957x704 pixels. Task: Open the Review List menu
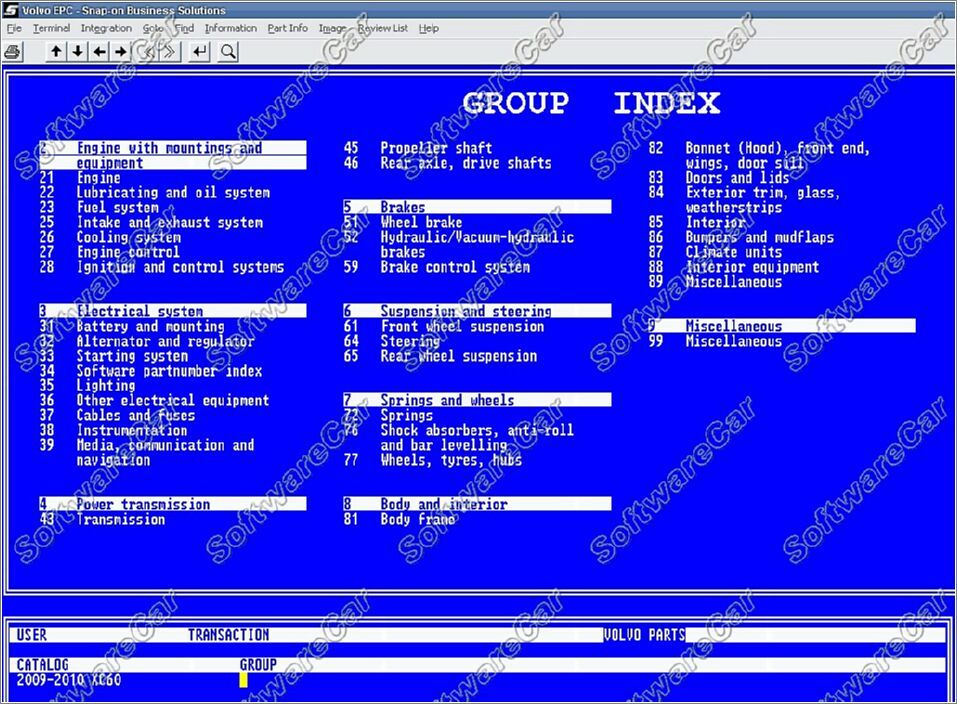[x=382, y=28]
